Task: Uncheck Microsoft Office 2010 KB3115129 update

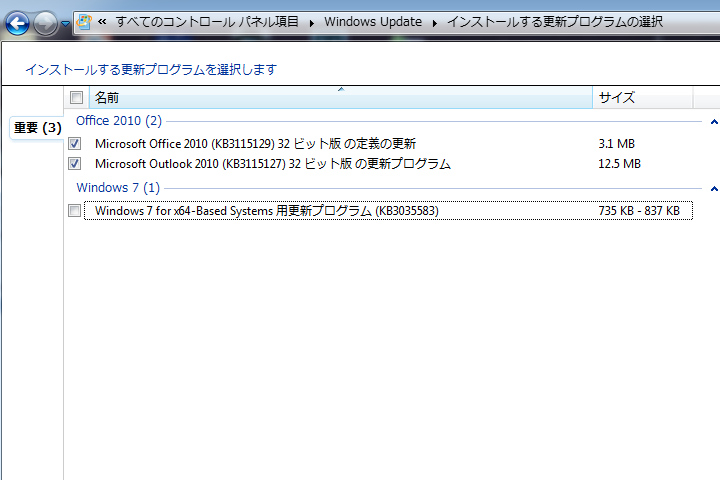Action: pos(74,143)
